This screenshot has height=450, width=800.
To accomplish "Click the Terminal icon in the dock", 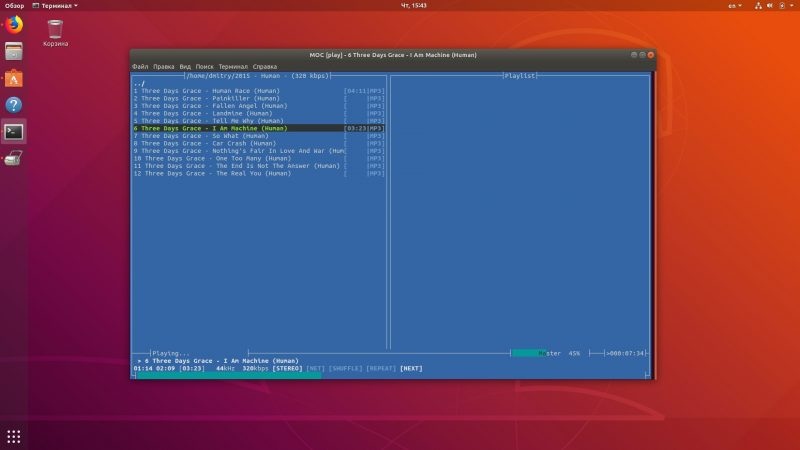I will [x=14, y=132].
